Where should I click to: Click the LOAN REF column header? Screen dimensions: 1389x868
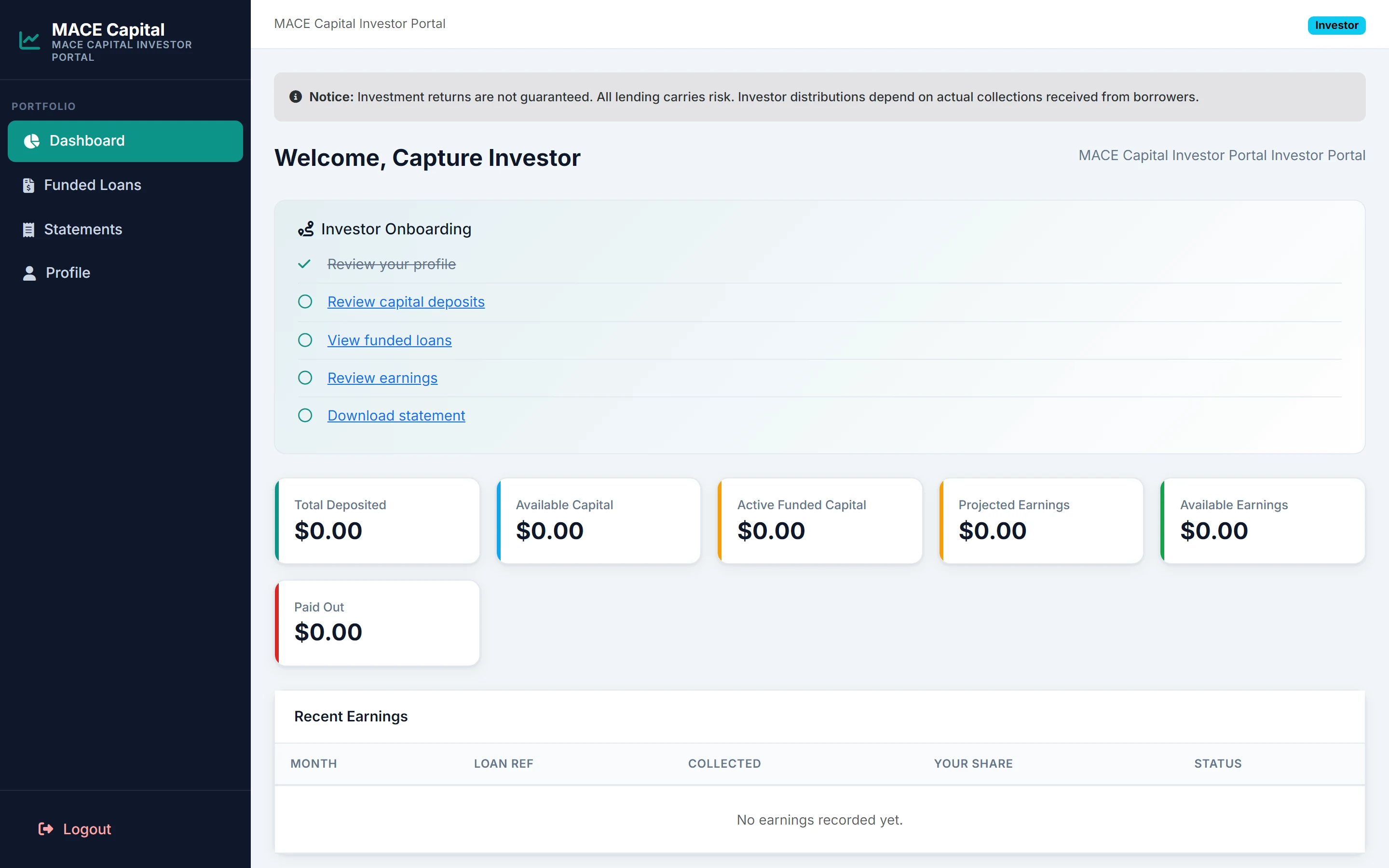(504, 763)
